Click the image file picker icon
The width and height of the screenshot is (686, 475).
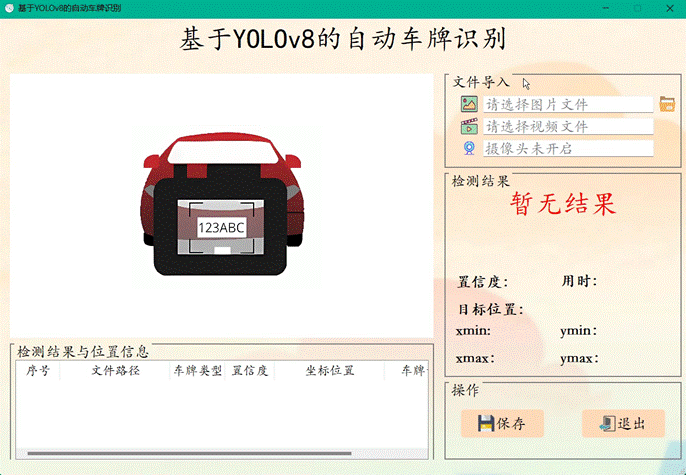point(469,104)
